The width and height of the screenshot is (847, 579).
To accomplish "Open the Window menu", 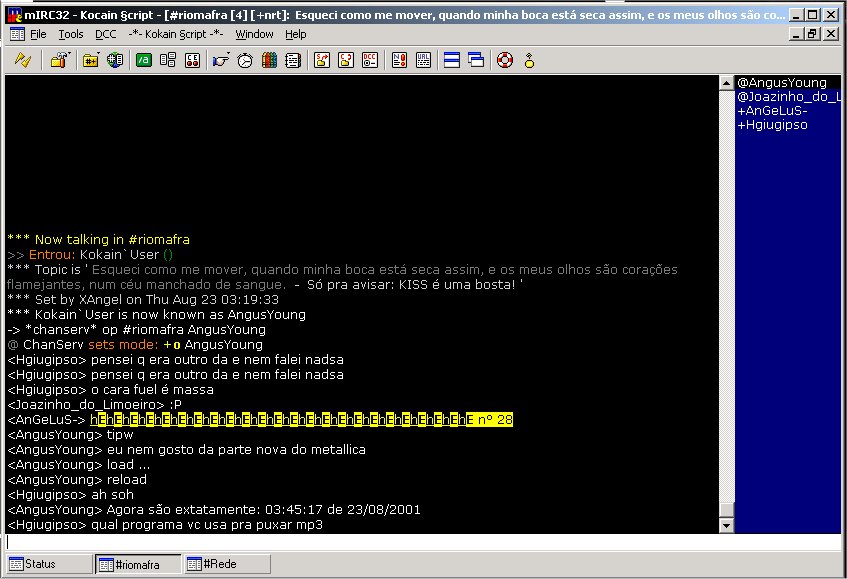I will click(x=254, y=34).
